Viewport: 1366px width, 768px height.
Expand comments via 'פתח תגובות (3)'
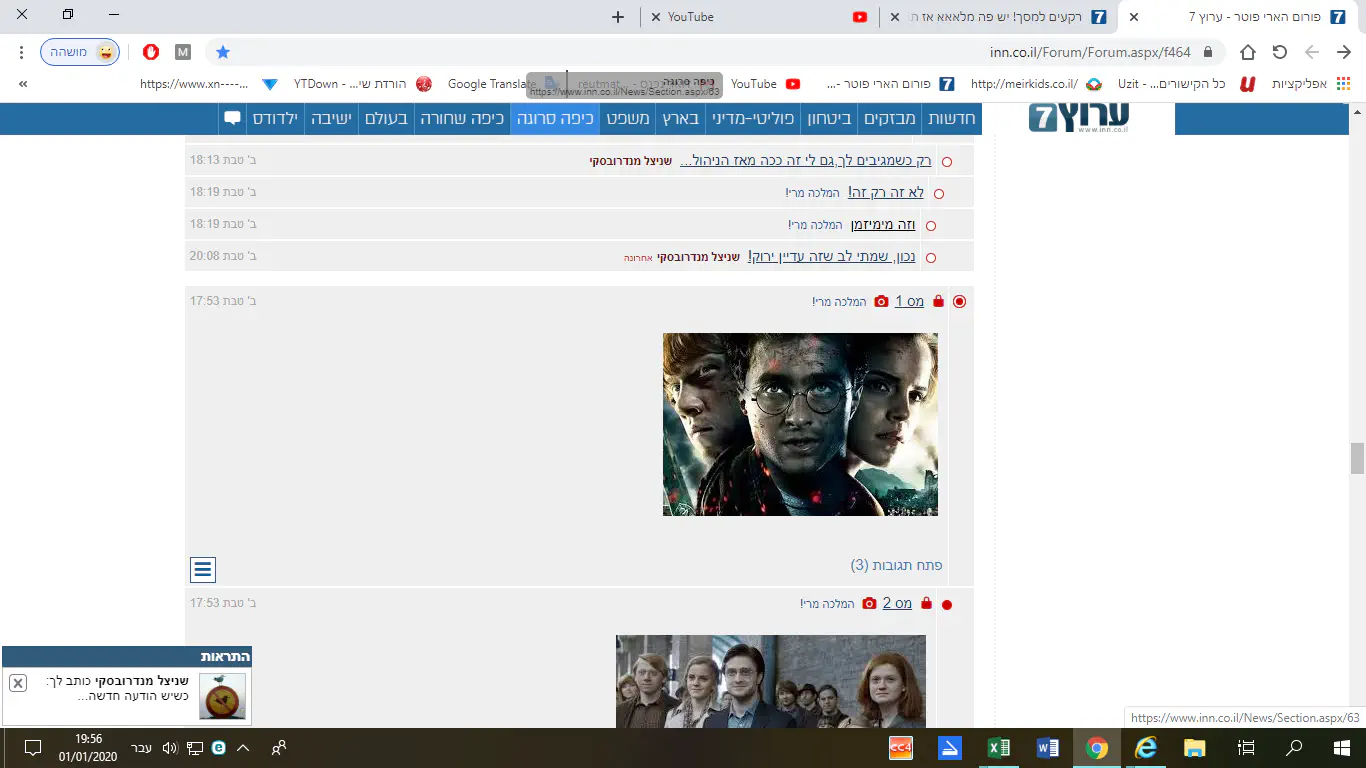pos(896,565)
